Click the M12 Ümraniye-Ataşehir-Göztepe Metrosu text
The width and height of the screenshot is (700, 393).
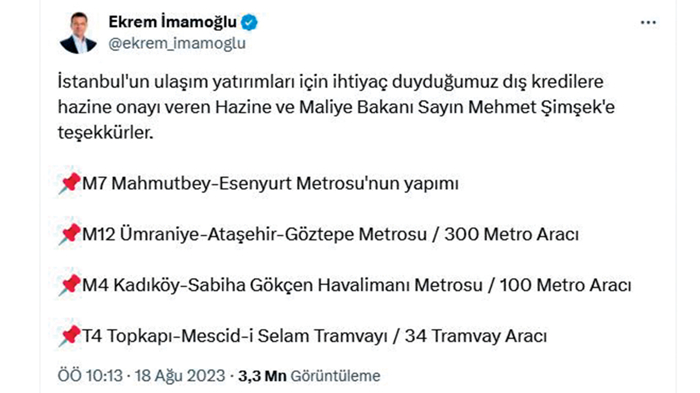point(254,234)
